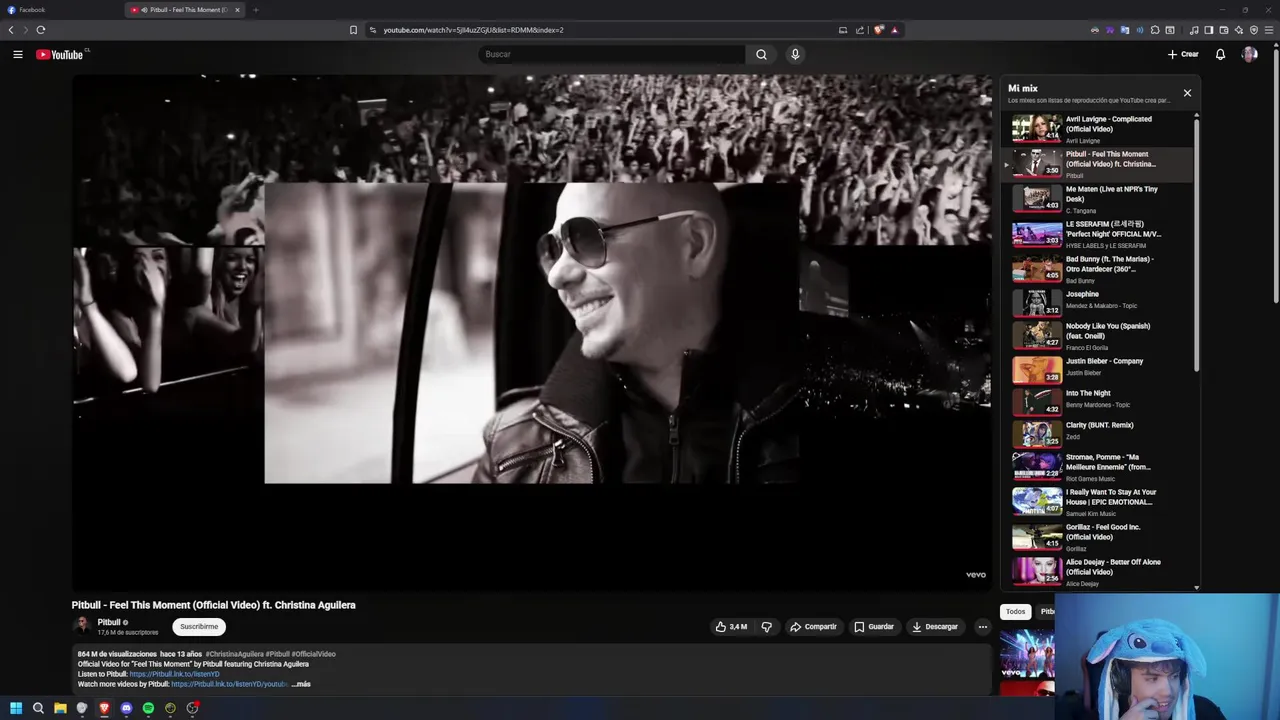Click the video player frame

(x=532, y=333)
